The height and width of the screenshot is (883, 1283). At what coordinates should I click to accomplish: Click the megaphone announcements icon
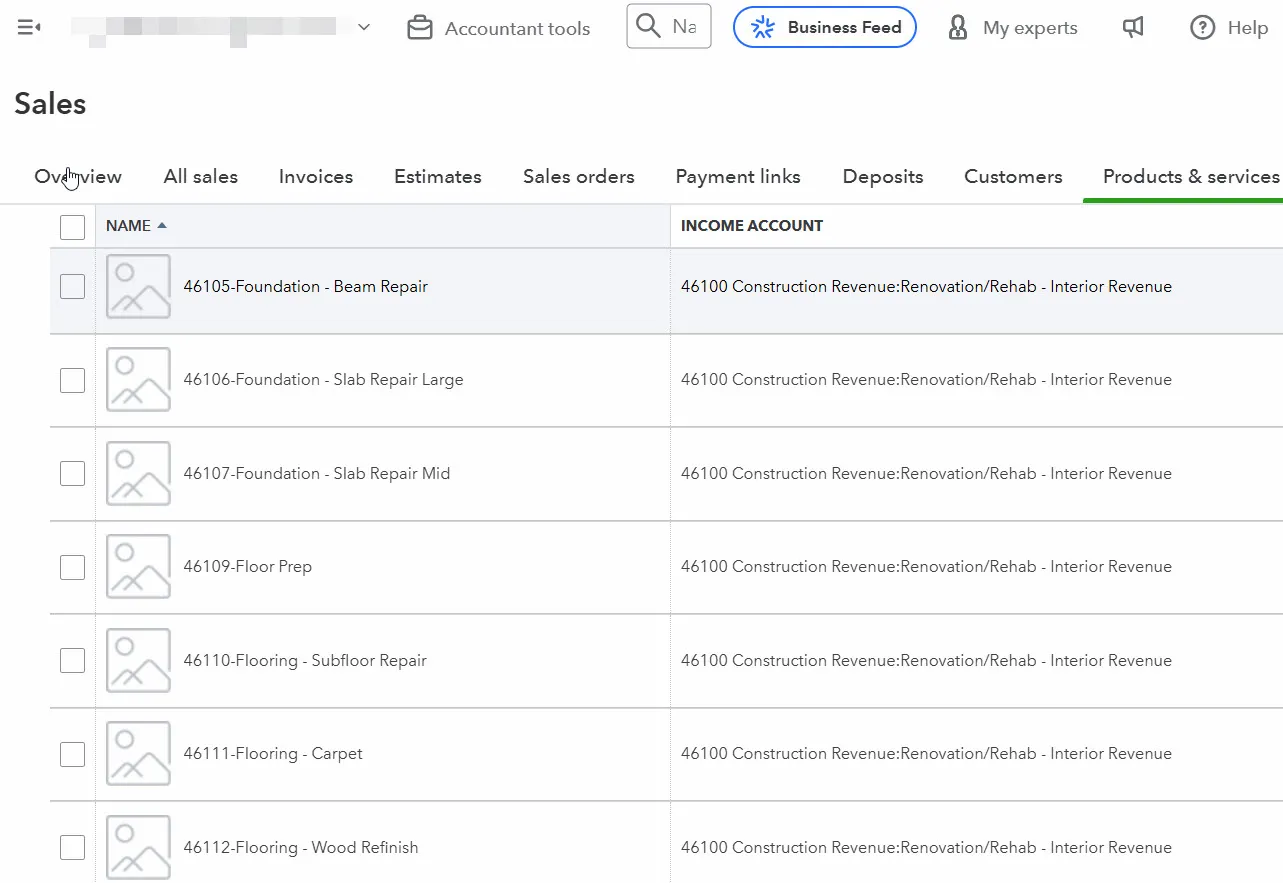[1132, 28]
